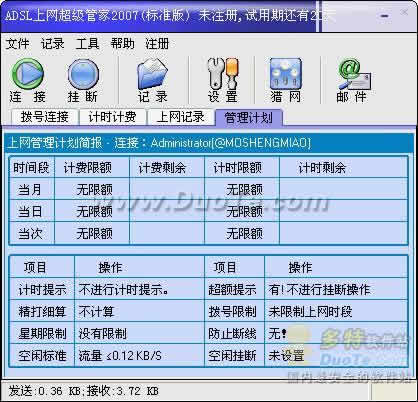Open the 记录 menu in menu bar
This screenshot has height=402, width=418.
52,44
